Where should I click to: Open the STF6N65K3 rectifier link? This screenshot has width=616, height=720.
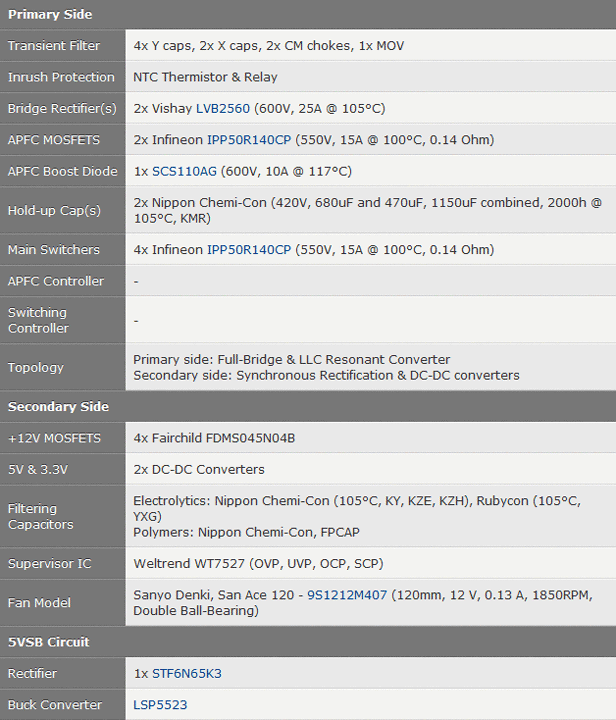pos(187,673)
